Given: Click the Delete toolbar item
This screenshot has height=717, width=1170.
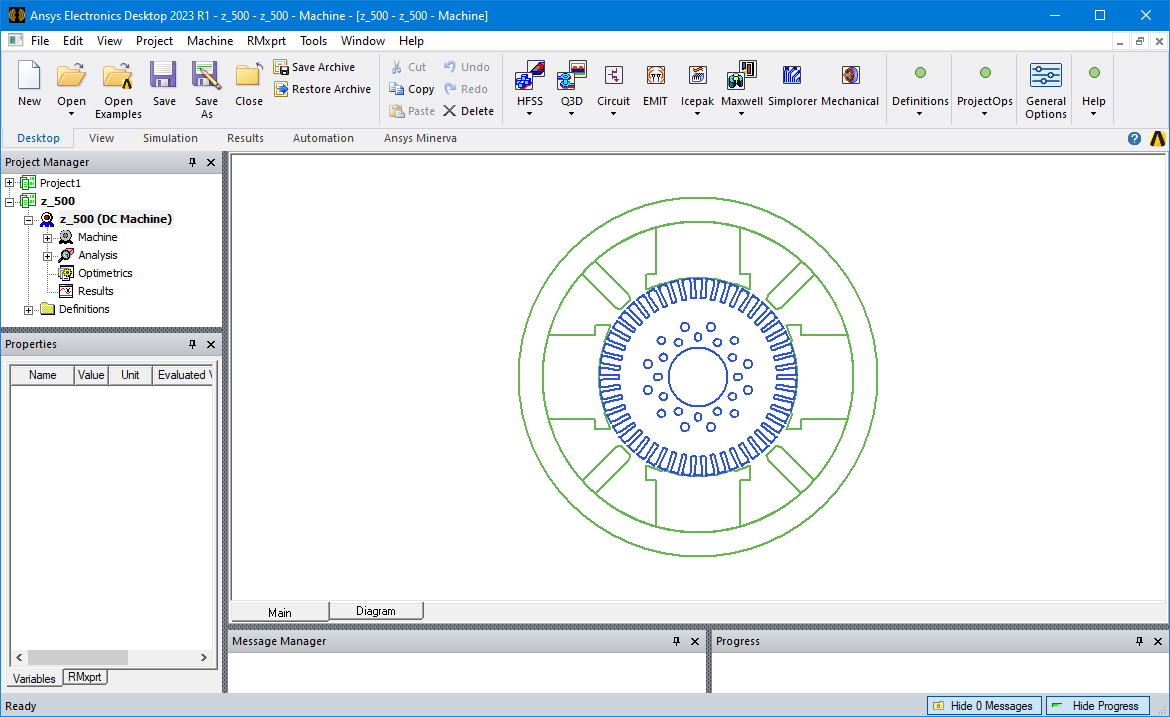Looking at the screenshot, I should tap(469, 111).
